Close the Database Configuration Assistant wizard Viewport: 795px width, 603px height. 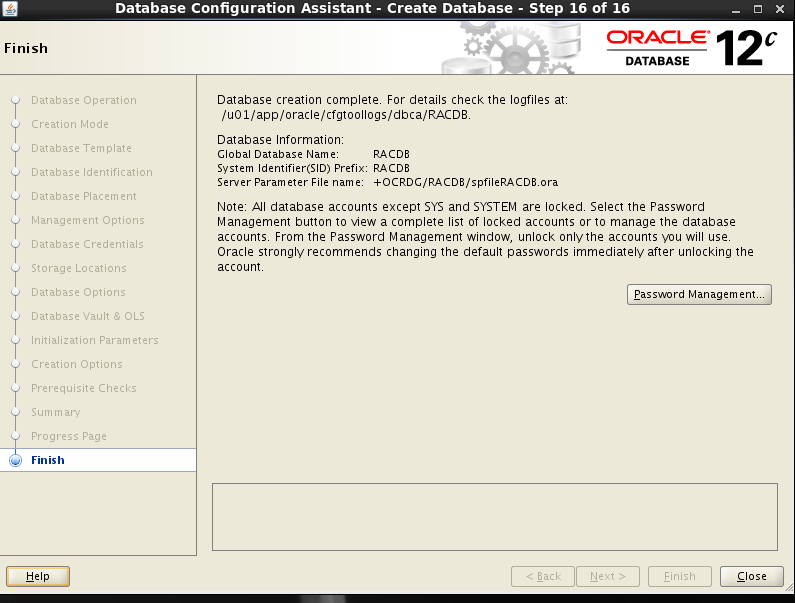(751, 576)
